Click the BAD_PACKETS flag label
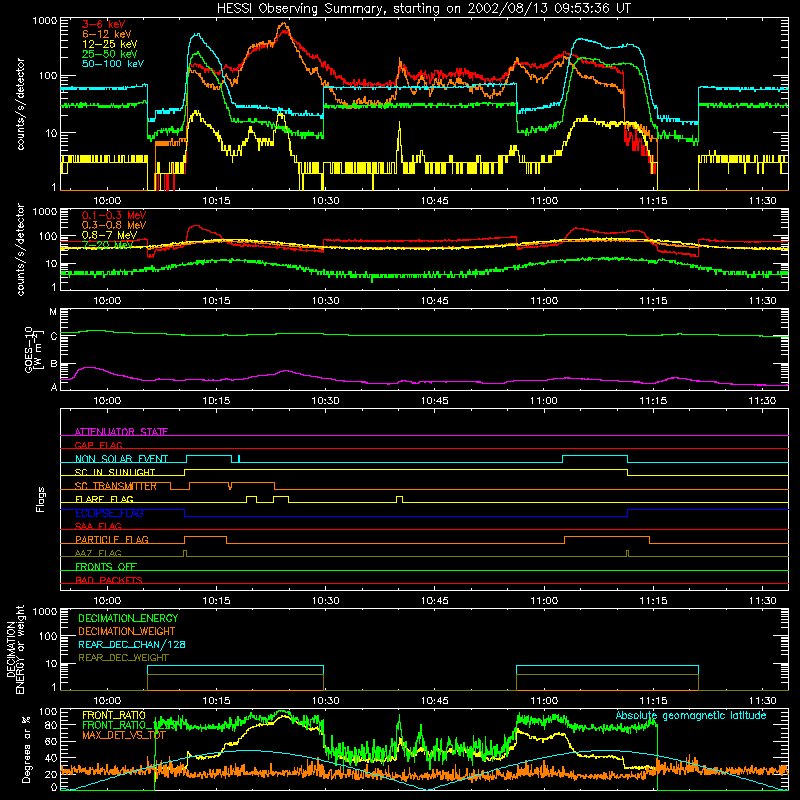This screenshot has height=800, width=800. (x=109, y=580)
